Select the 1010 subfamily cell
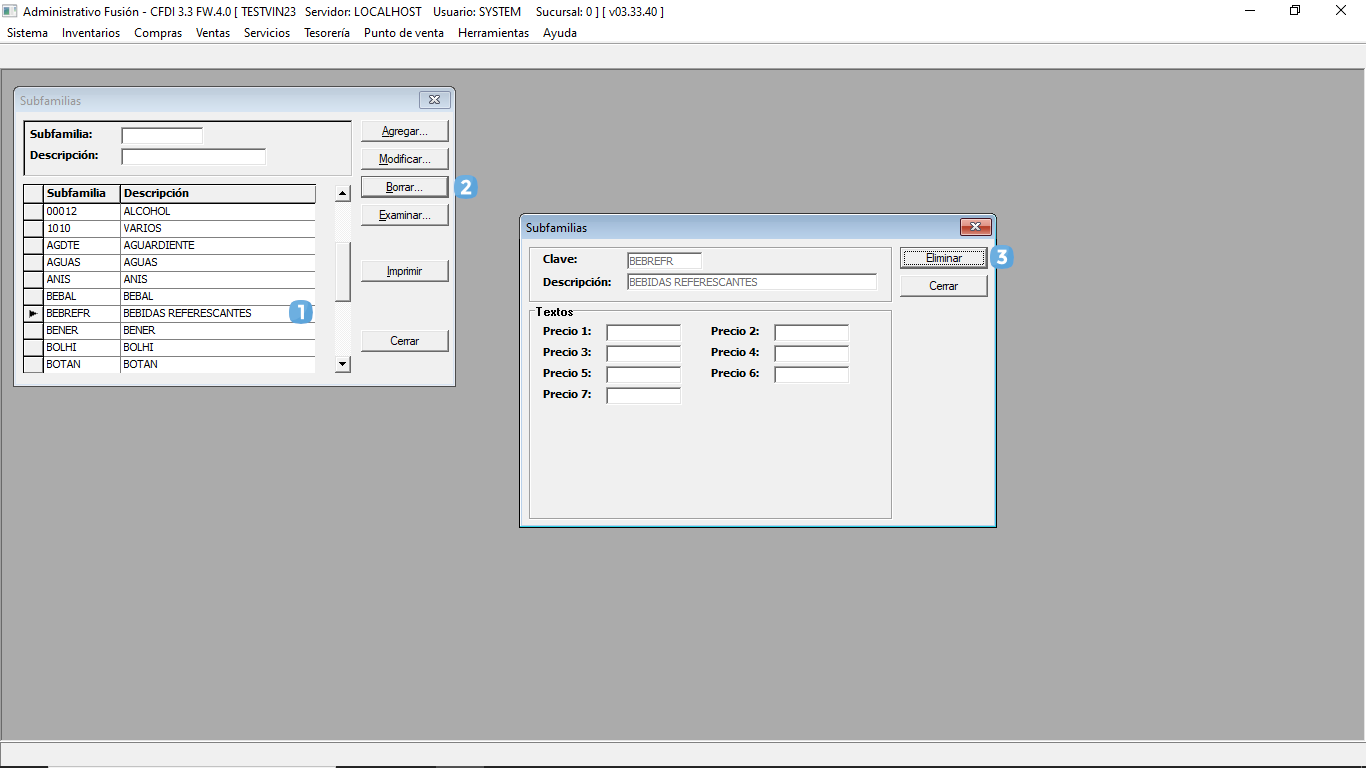1366x768 pixels. tap(82, 229)
